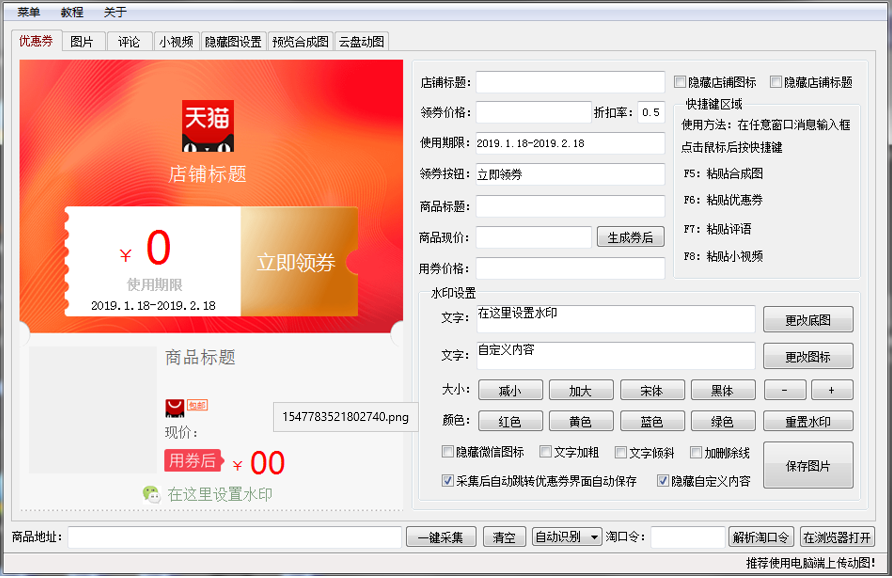
Task: Open the 教程 menu
Action: click(x=72, y=12)
